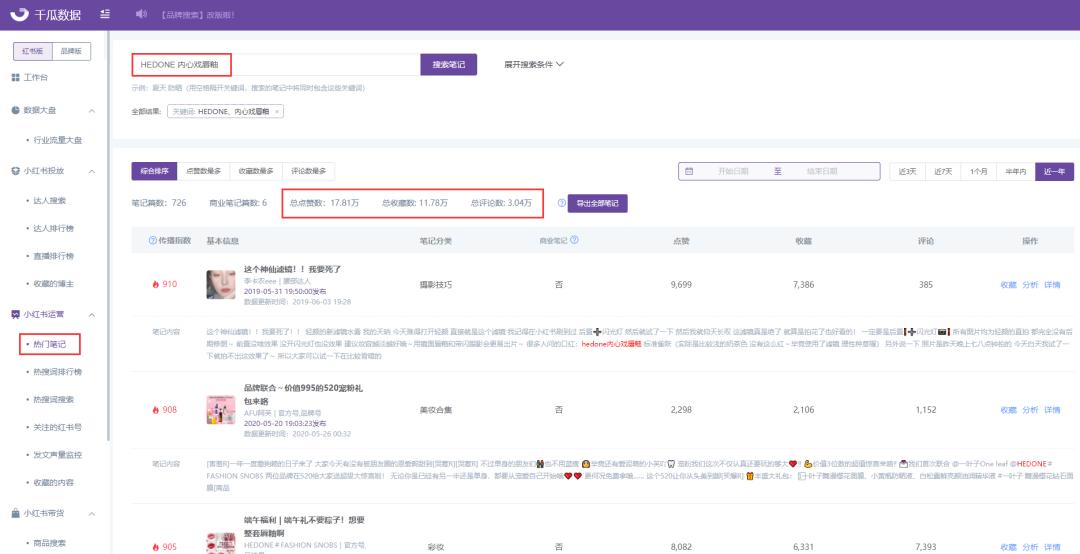Collapse the sidebar with the menu-fold icon
The width and height of the screenshot is (1080, 554).
click(x=105, y=14)
